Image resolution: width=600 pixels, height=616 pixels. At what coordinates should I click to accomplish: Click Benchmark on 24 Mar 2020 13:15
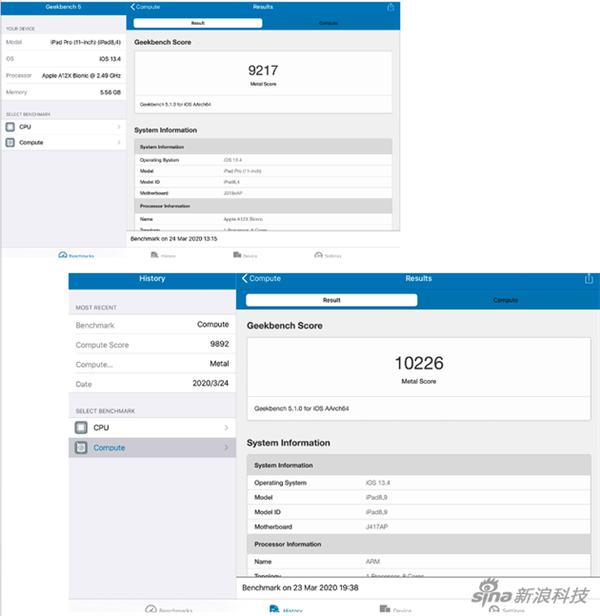pyautogui.click(x=174, y=238)
